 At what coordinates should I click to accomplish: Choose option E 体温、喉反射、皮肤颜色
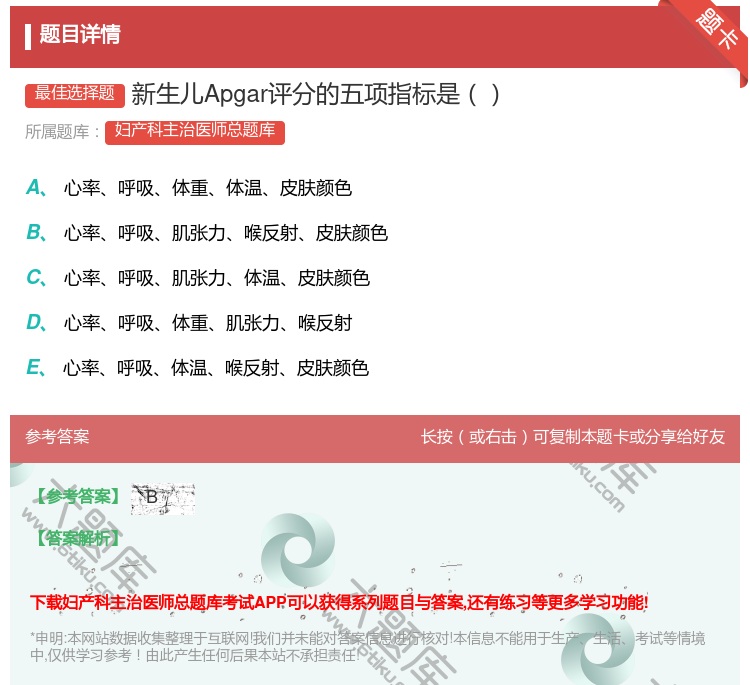click(216, 368)
